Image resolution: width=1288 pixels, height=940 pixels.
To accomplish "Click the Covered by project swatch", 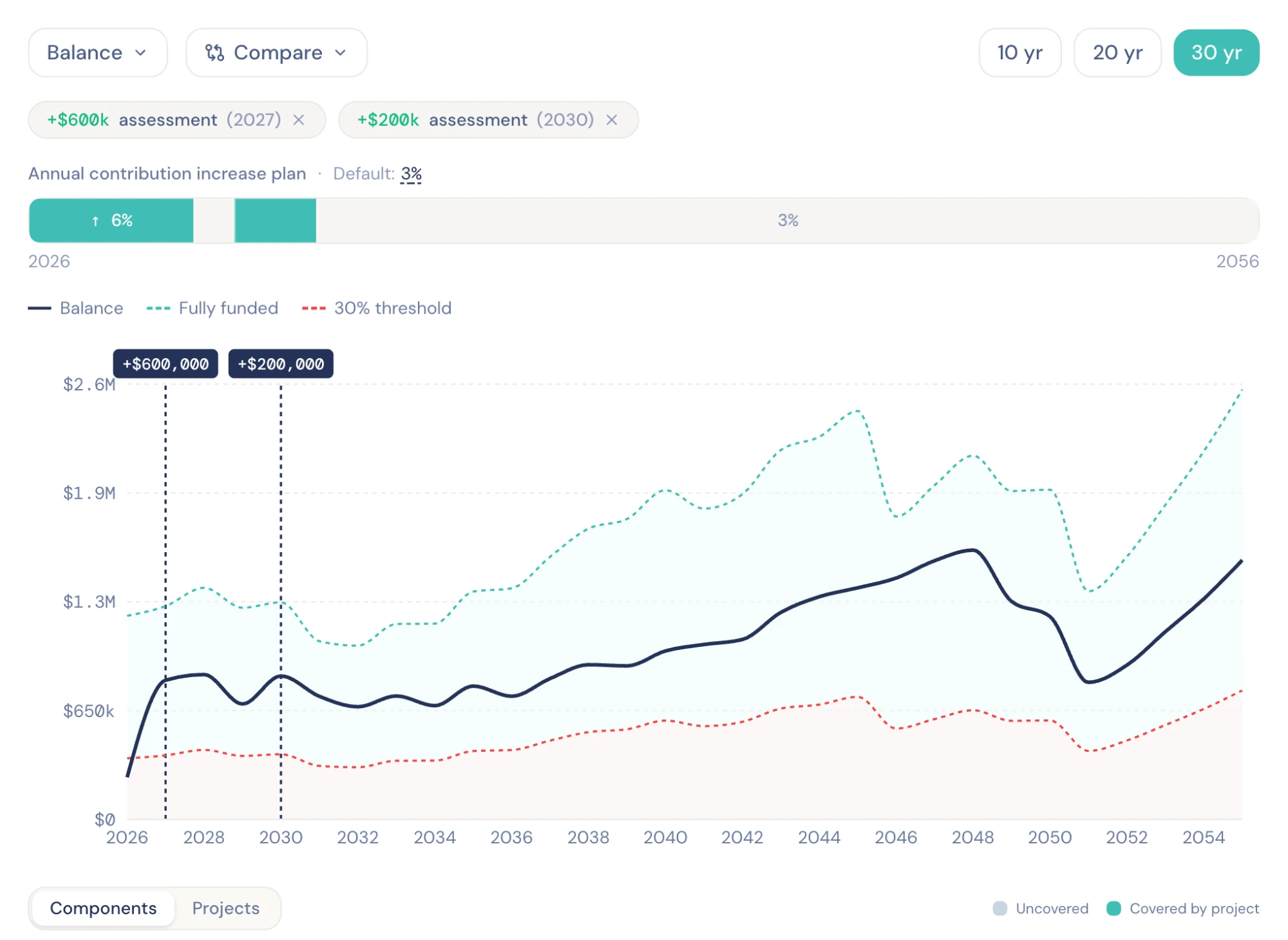I will (x=1113, y=908).
